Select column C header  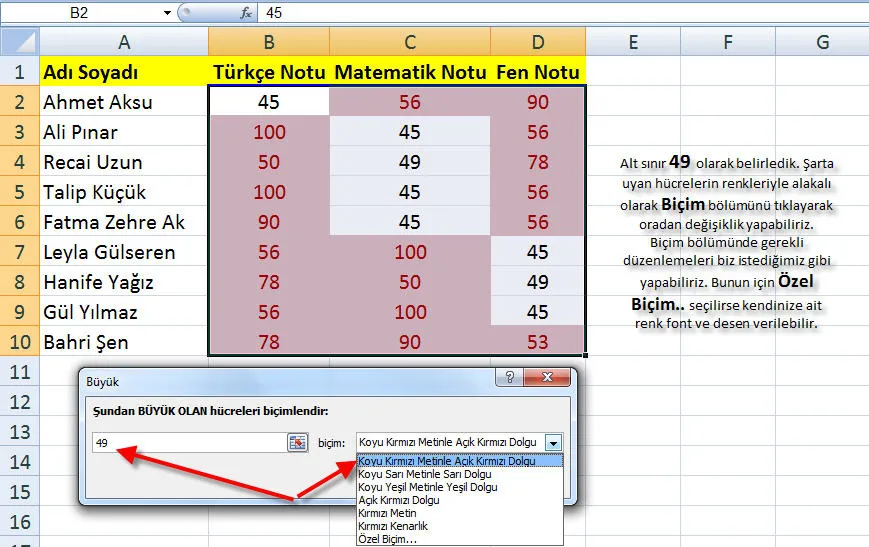coord(410,42)
